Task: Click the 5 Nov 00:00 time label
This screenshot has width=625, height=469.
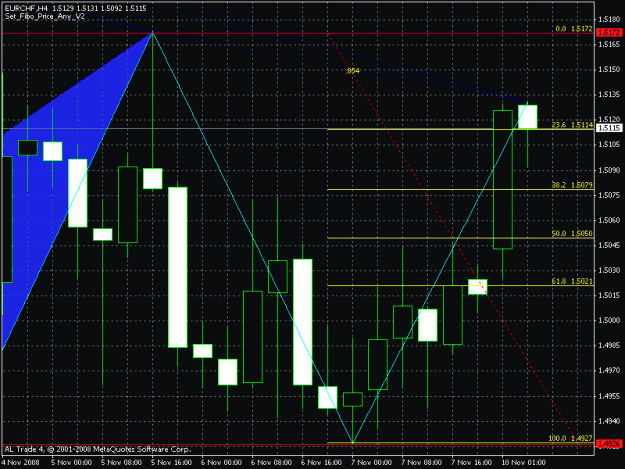Action: (x=71, y=462)
